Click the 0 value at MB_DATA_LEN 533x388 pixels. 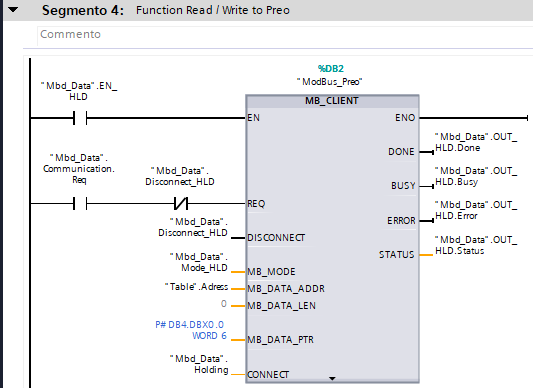tap(224, 304)
